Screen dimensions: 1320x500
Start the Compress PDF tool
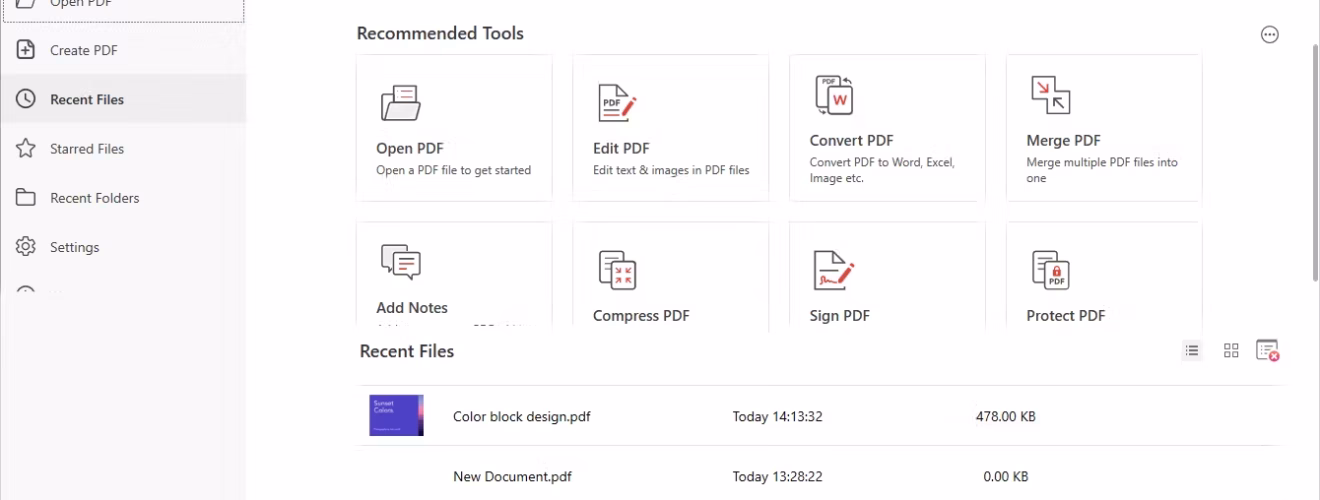(x=671, y=276)
